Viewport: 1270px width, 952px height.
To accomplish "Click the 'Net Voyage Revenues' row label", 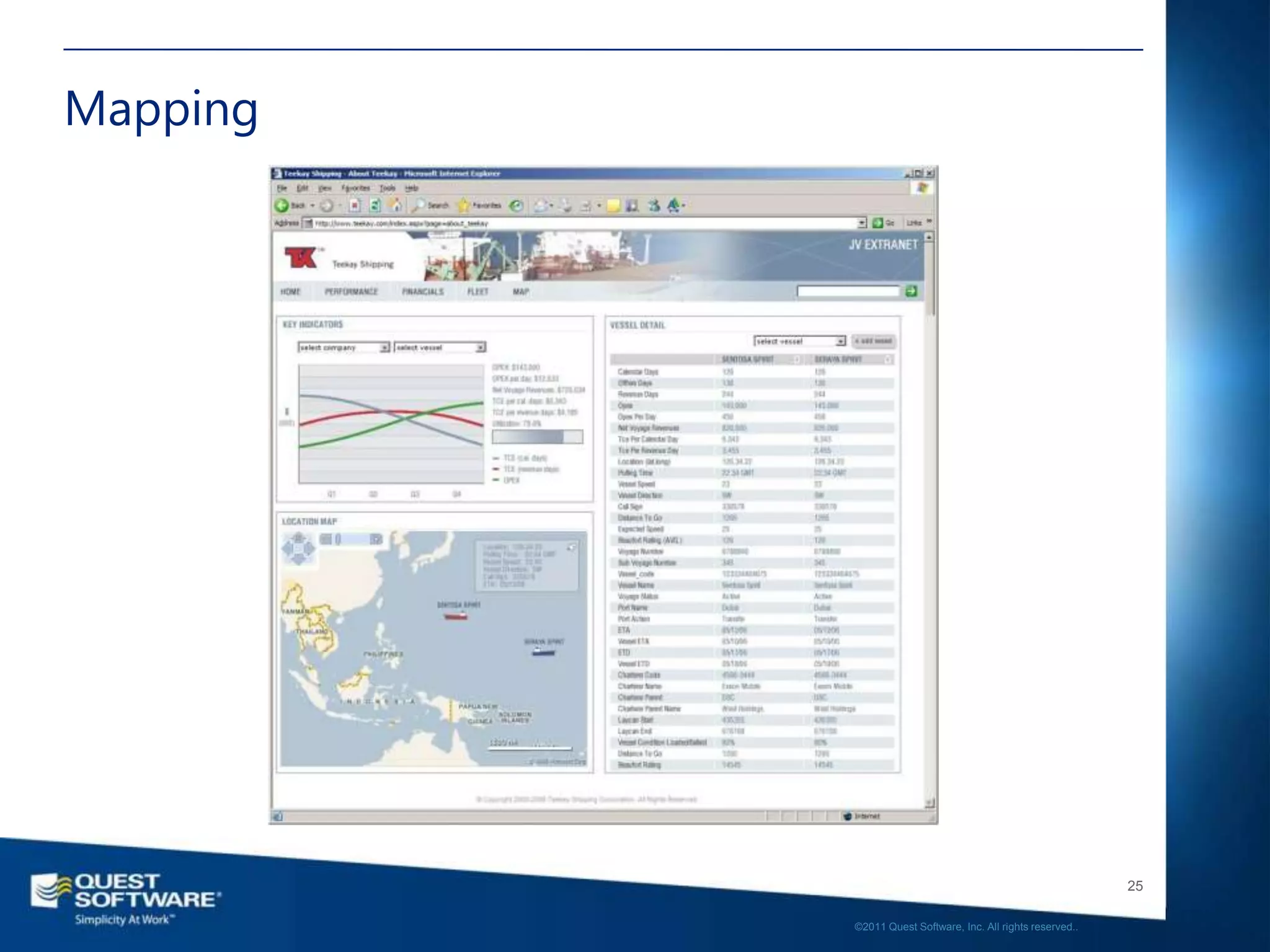I will pyautogui.click(x=649, y=428).
